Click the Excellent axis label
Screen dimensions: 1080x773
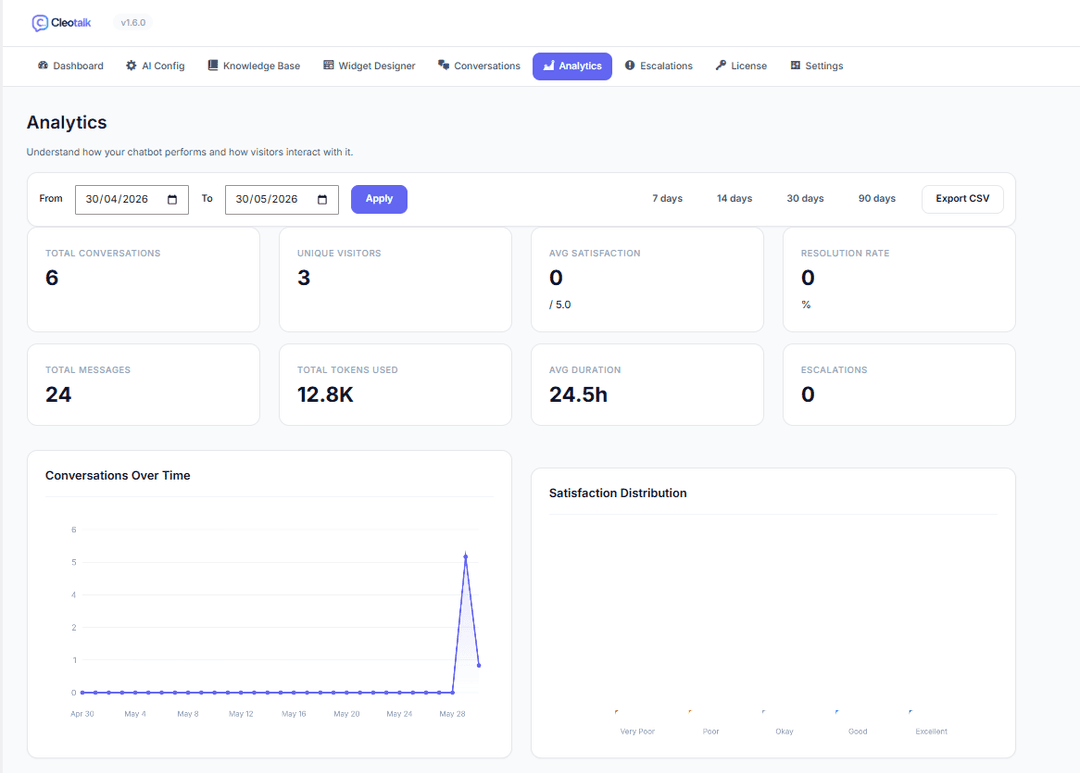tap(931, 732)
